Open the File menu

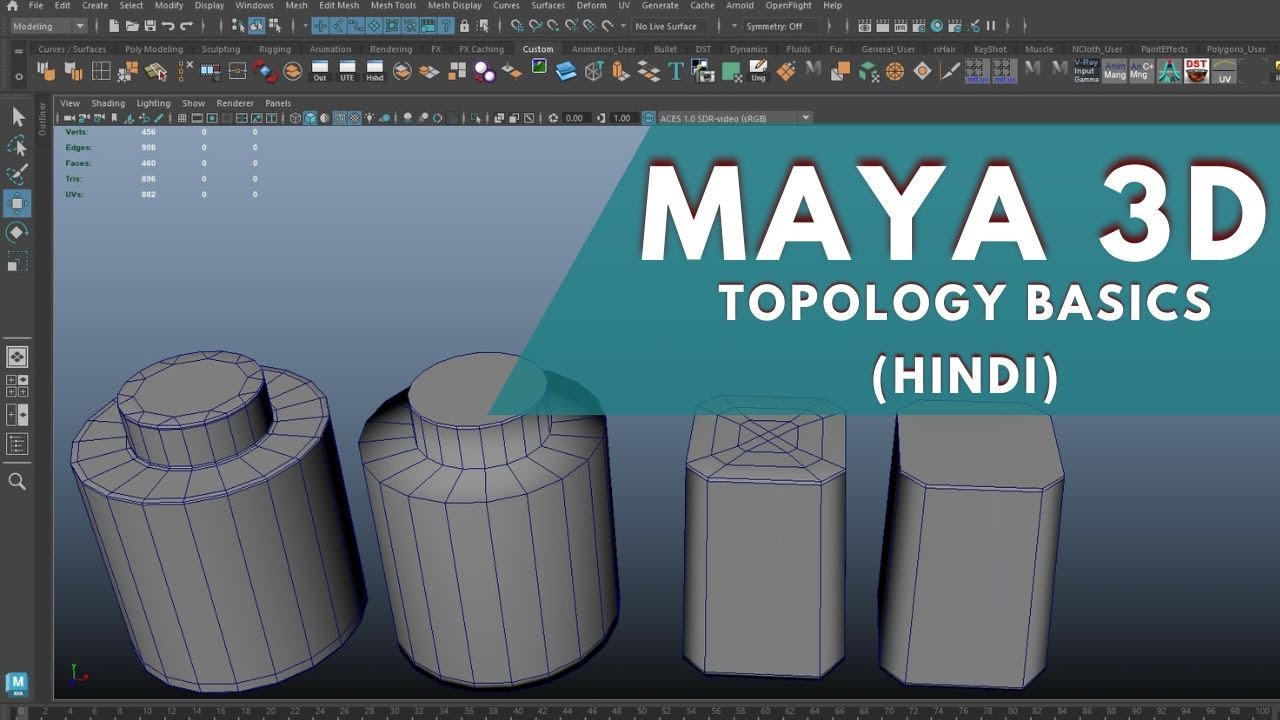pos(36,5)
